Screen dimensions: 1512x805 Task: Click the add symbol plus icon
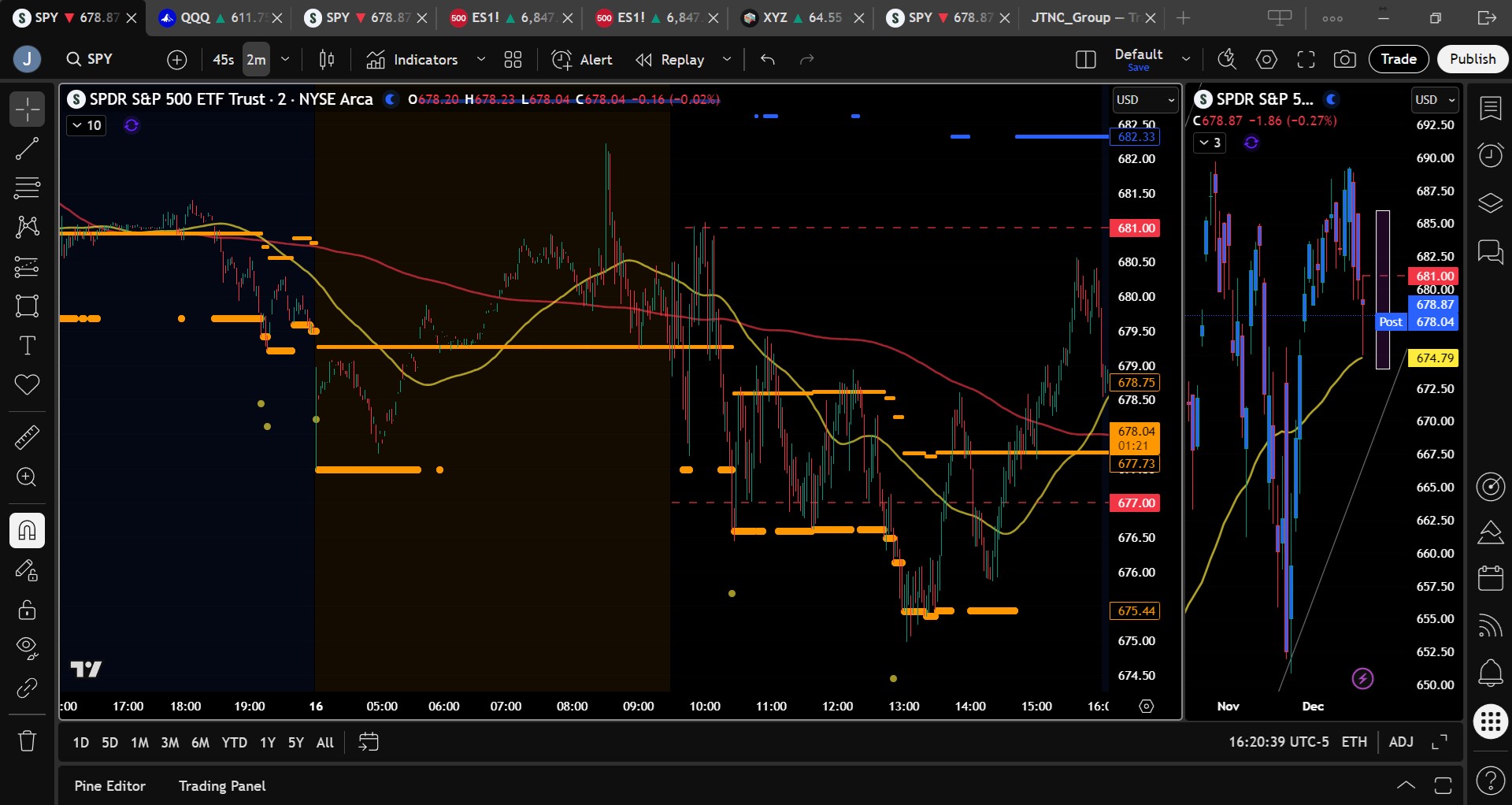tap(177, 59)
